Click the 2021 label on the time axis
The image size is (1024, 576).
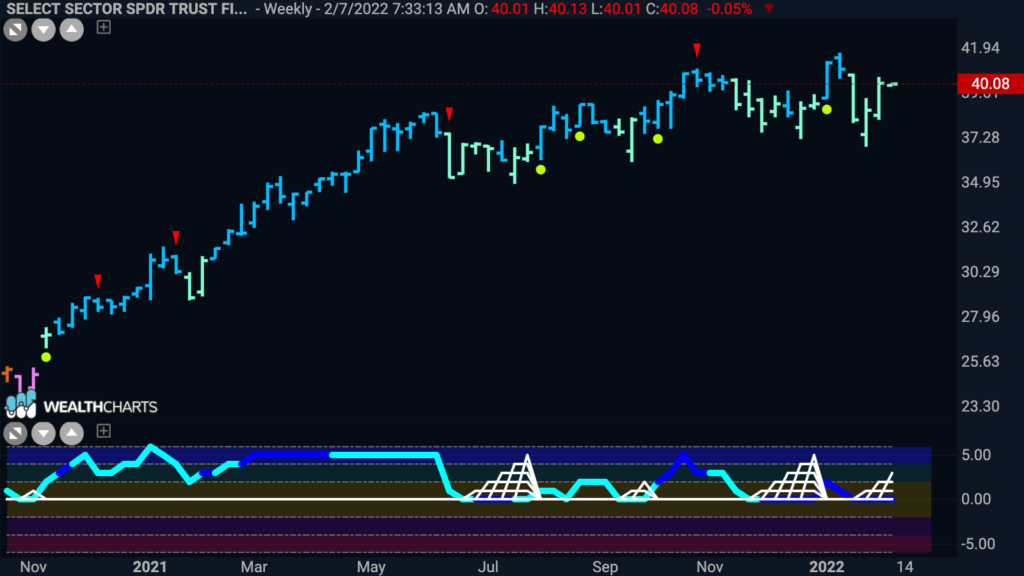(x=150, y=566)
